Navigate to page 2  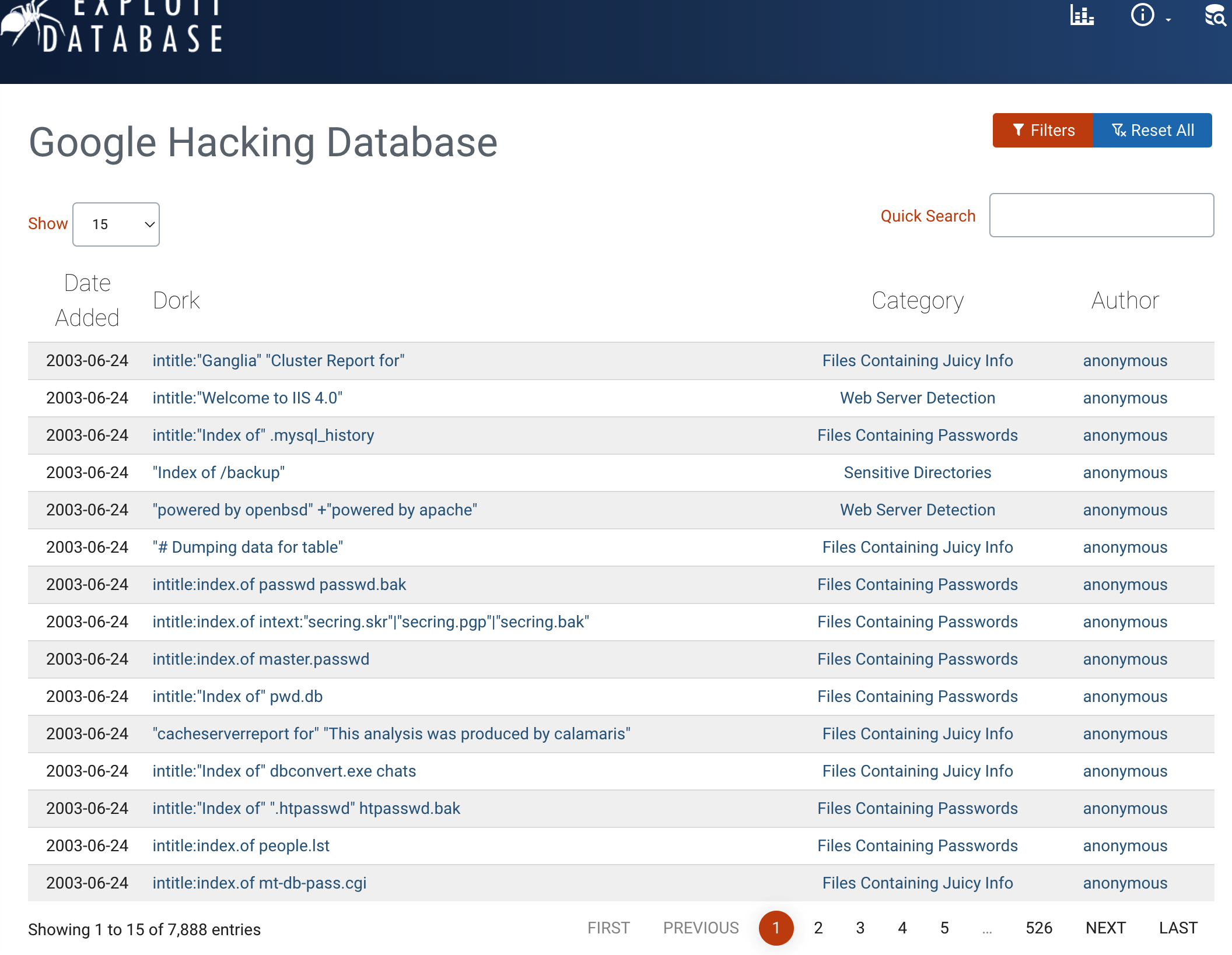click(818, 928)
